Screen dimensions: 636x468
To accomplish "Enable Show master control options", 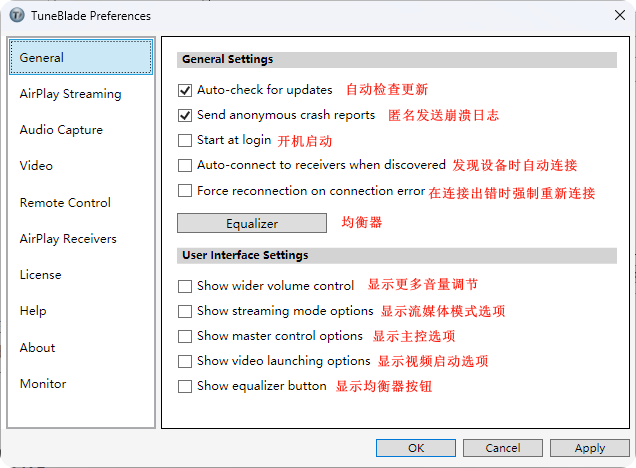I will [x=185, y=336].
